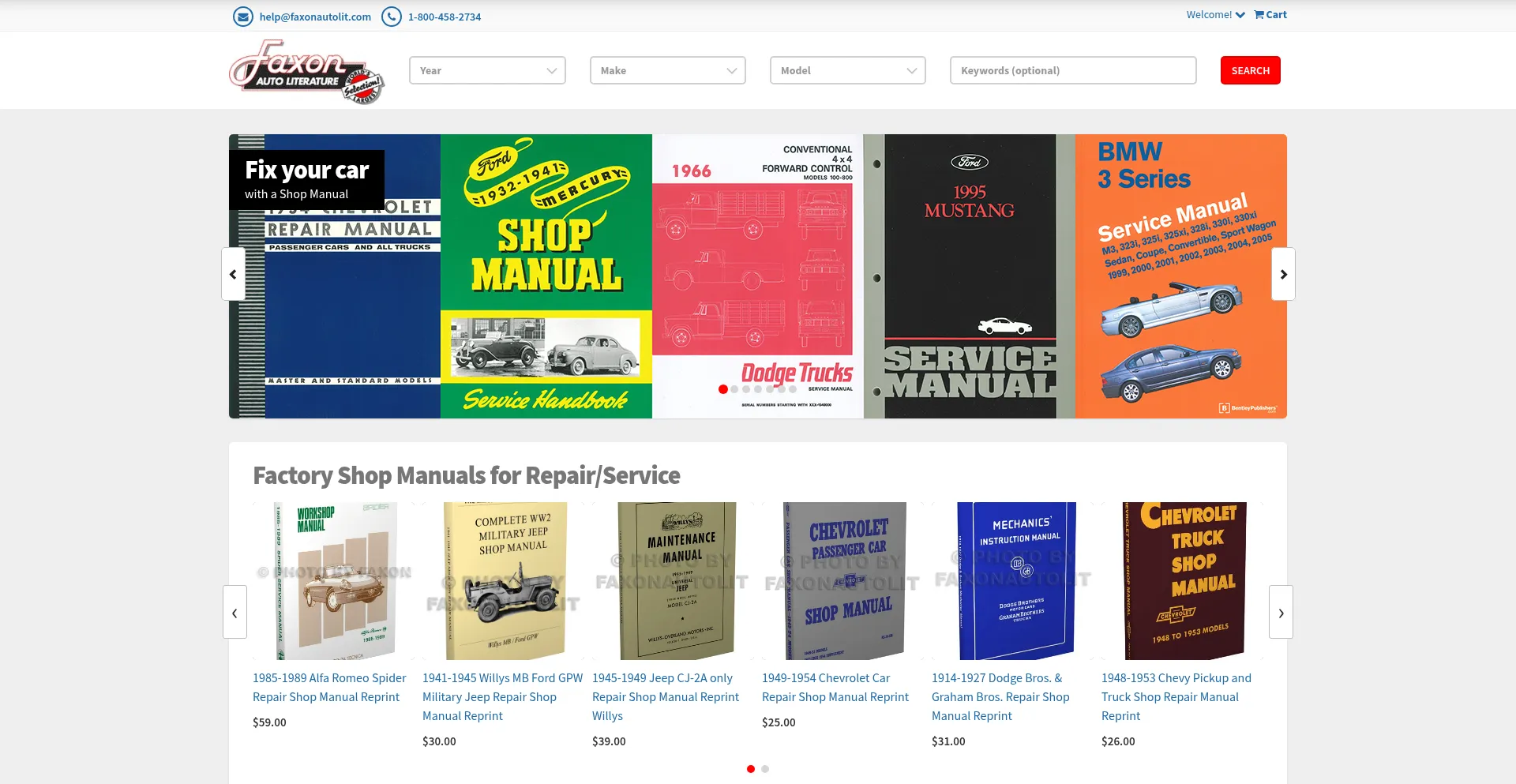Open the shopping Cart
The height and width of the screenshot is (784, 1516).
(1270, 15)
